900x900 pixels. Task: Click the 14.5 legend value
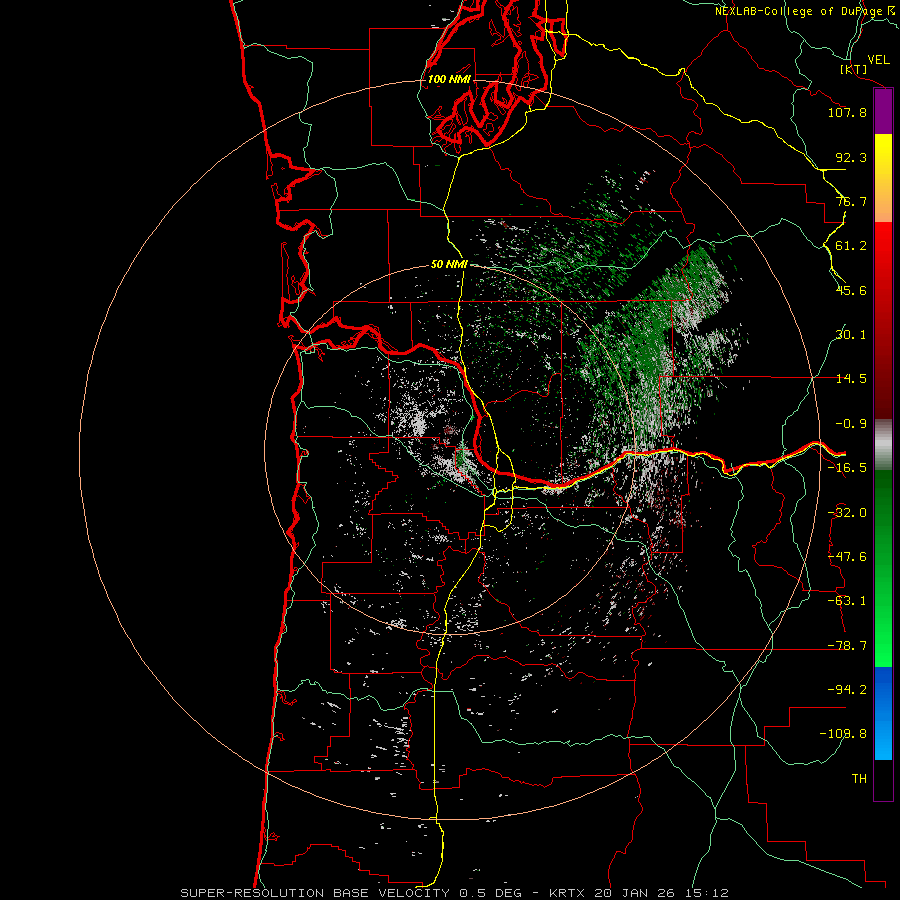coord(851,379)
